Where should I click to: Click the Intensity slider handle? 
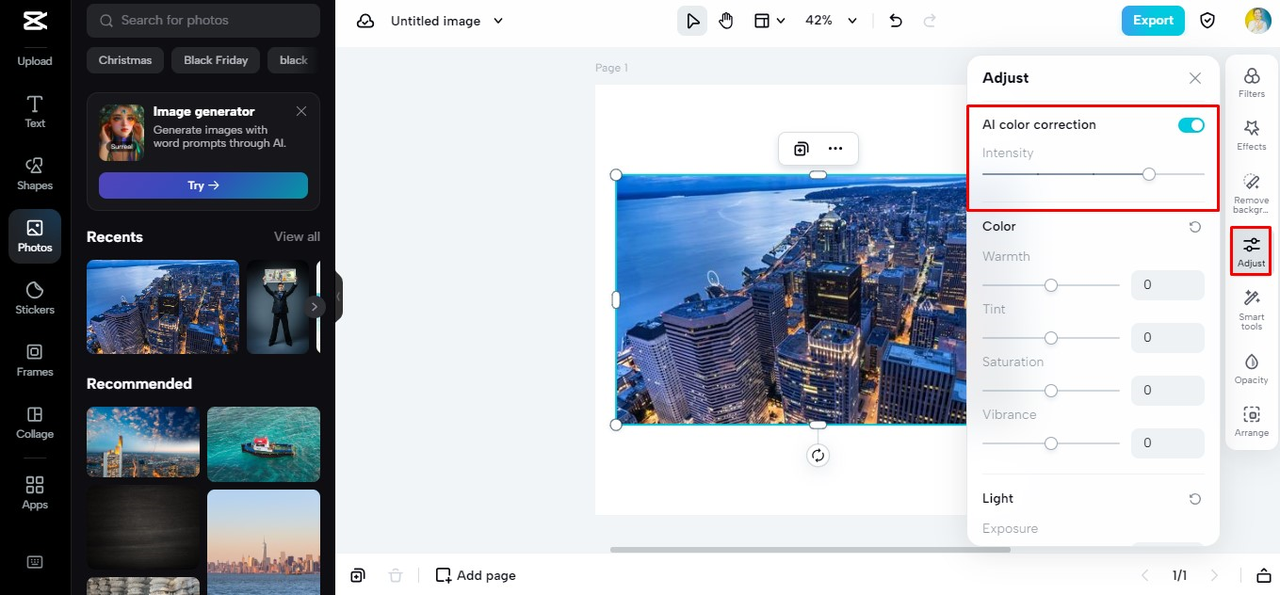coord(1149,174)
